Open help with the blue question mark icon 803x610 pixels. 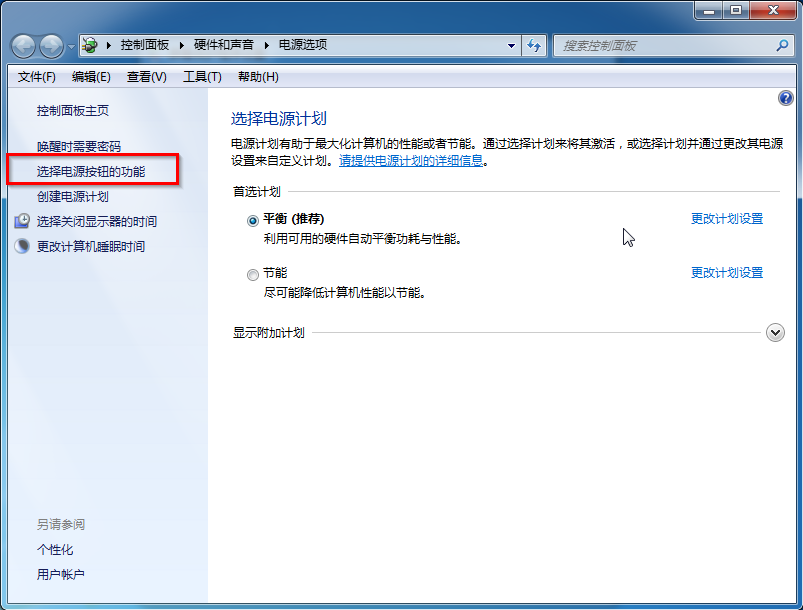(785, 98)
